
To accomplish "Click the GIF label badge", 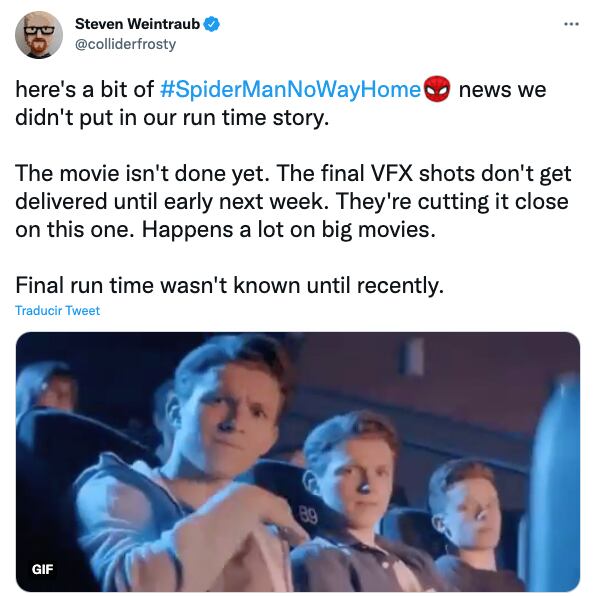I will (x=43, y=569).
